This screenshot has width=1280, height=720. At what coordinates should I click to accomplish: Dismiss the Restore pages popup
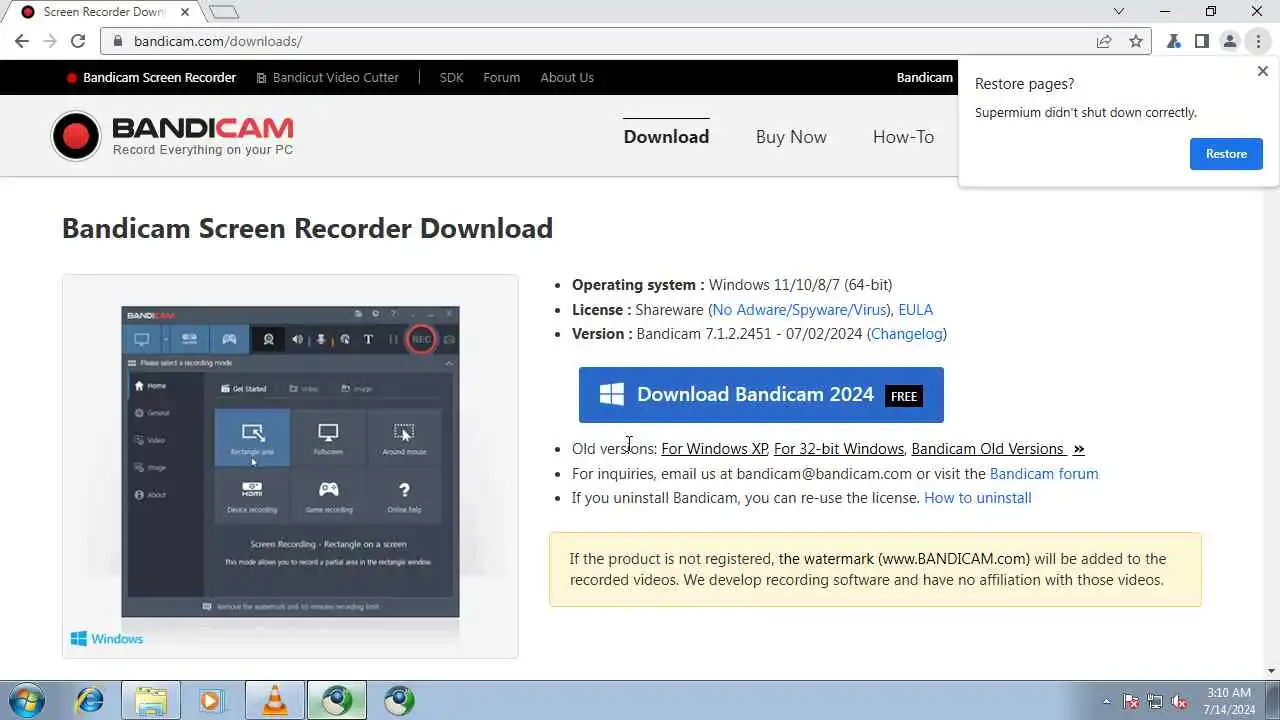[1262, 71]
